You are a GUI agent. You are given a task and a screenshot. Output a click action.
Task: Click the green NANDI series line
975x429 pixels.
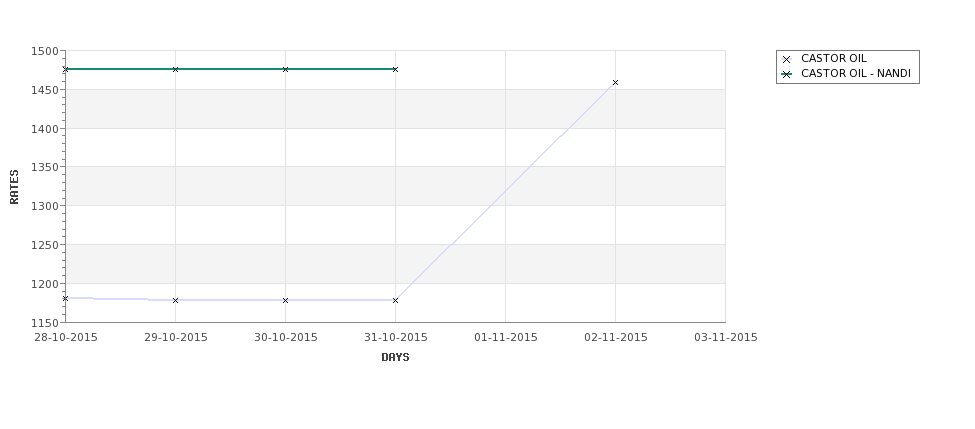point(230,69)
